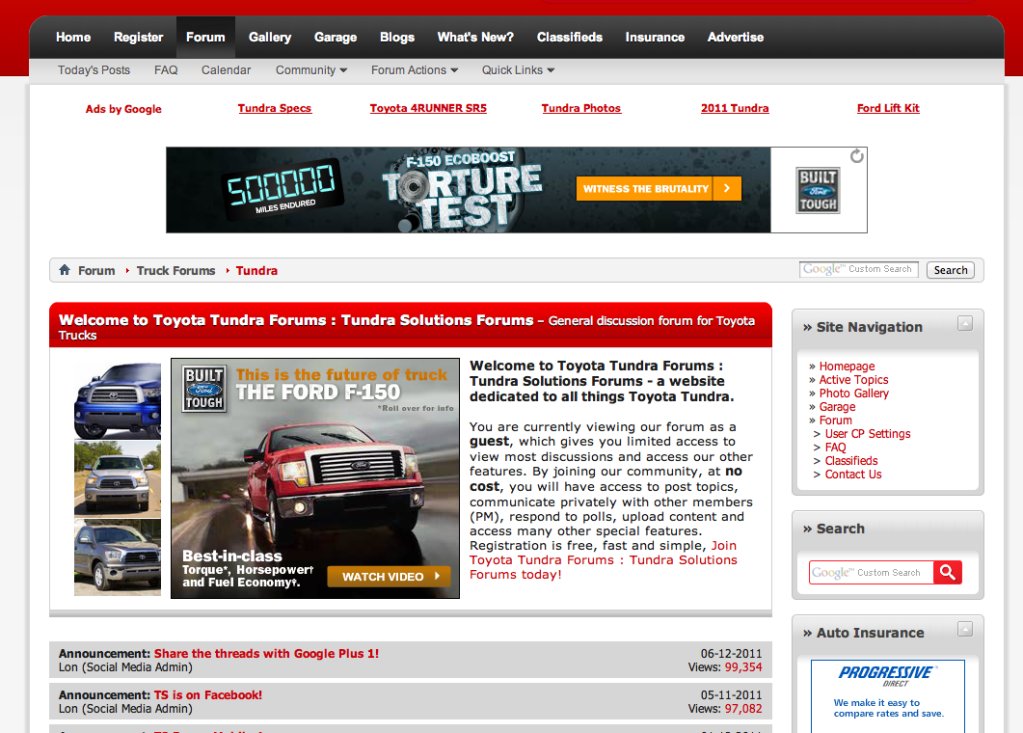Click view count 99,354

click(x=743, y=667)
